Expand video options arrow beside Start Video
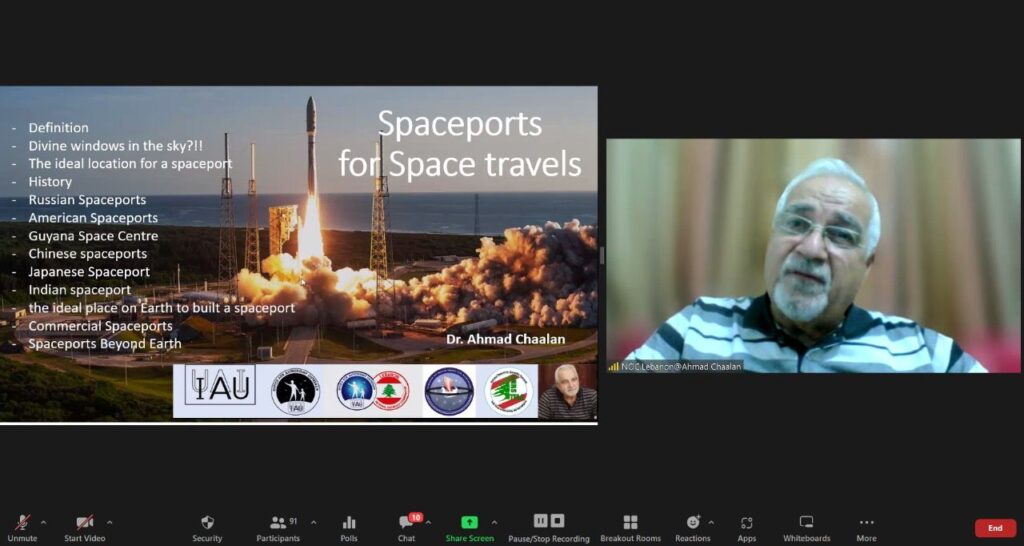This screenshot has height=546, width=1024. [x=110, y=522]
